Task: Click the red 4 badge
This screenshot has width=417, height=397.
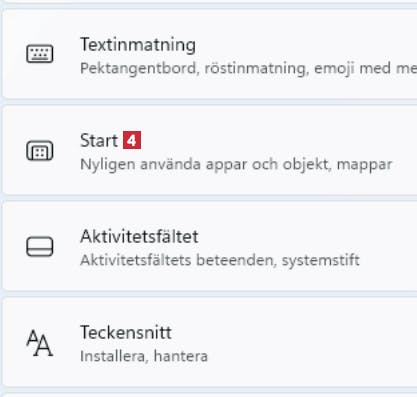Action: point(132,140)
